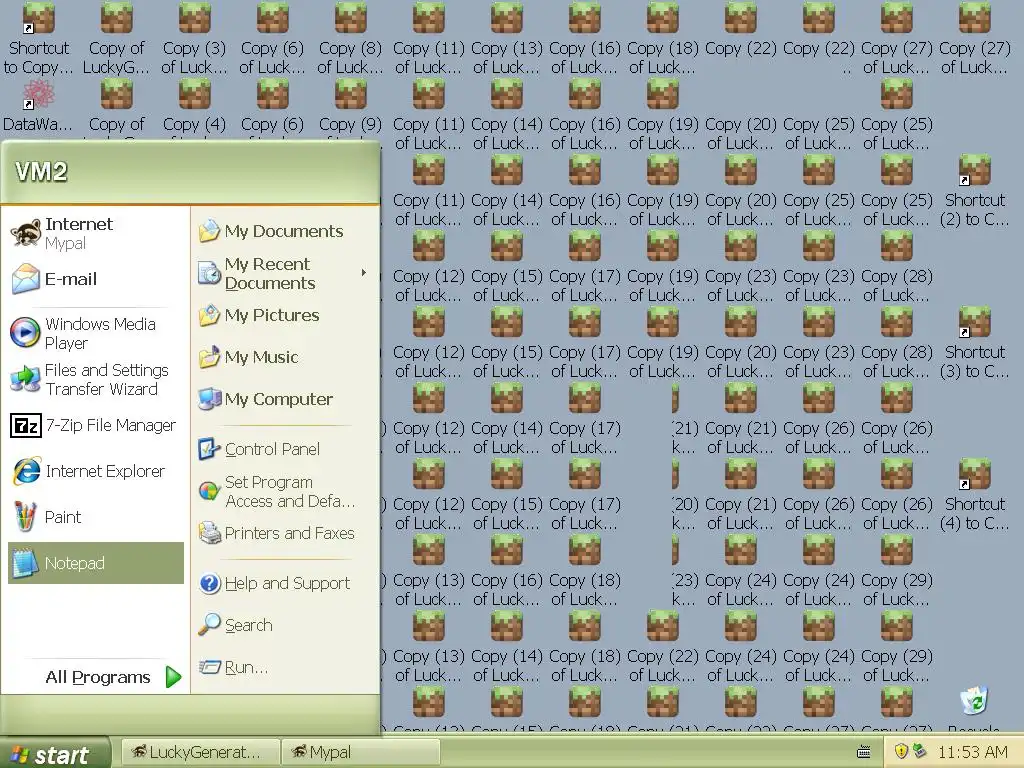This screenshot has width=1024, height=768.
Task: Open My Music folder
Action: click(x=283, y=357)
